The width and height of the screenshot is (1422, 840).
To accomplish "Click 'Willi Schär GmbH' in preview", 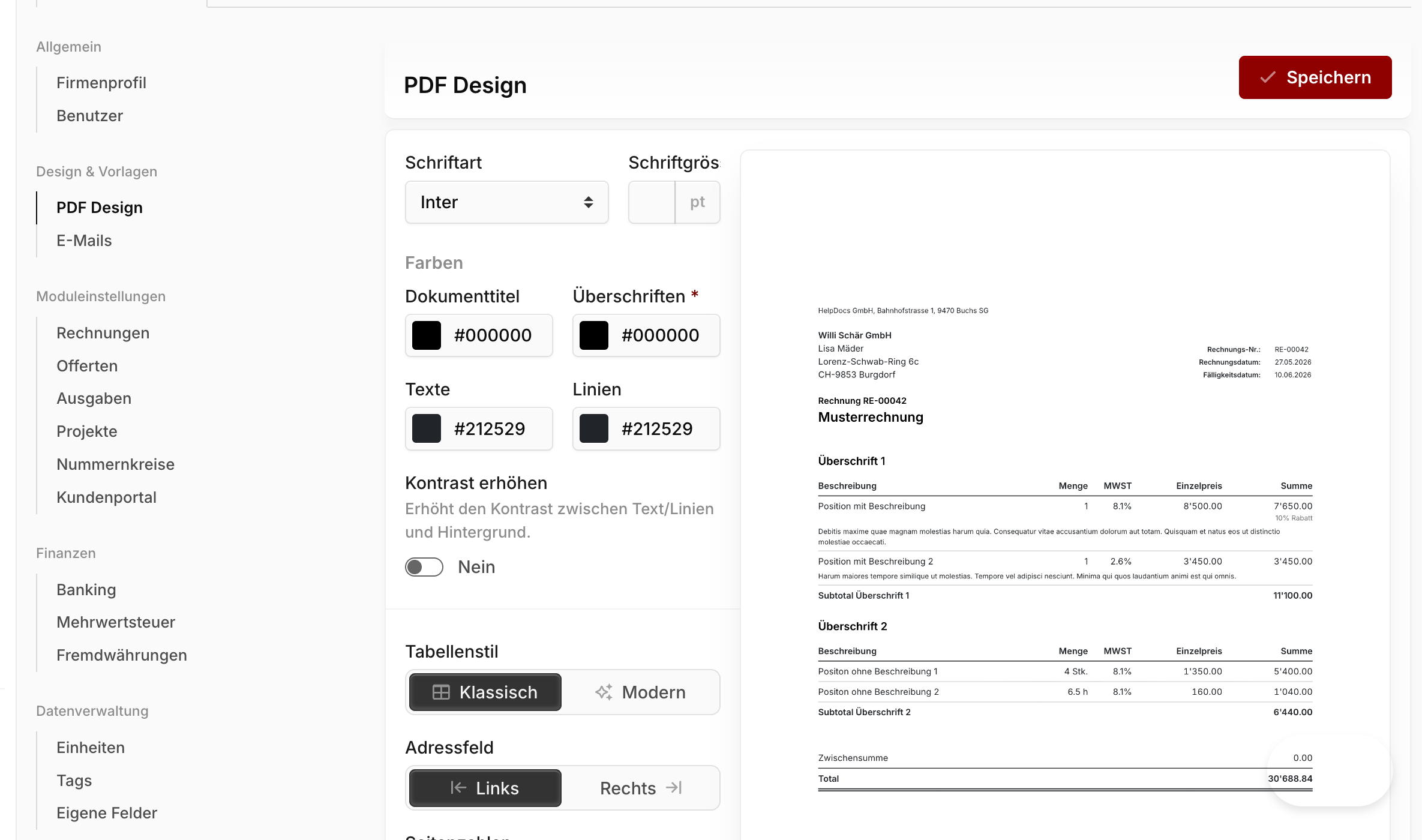I will [854, 335].
